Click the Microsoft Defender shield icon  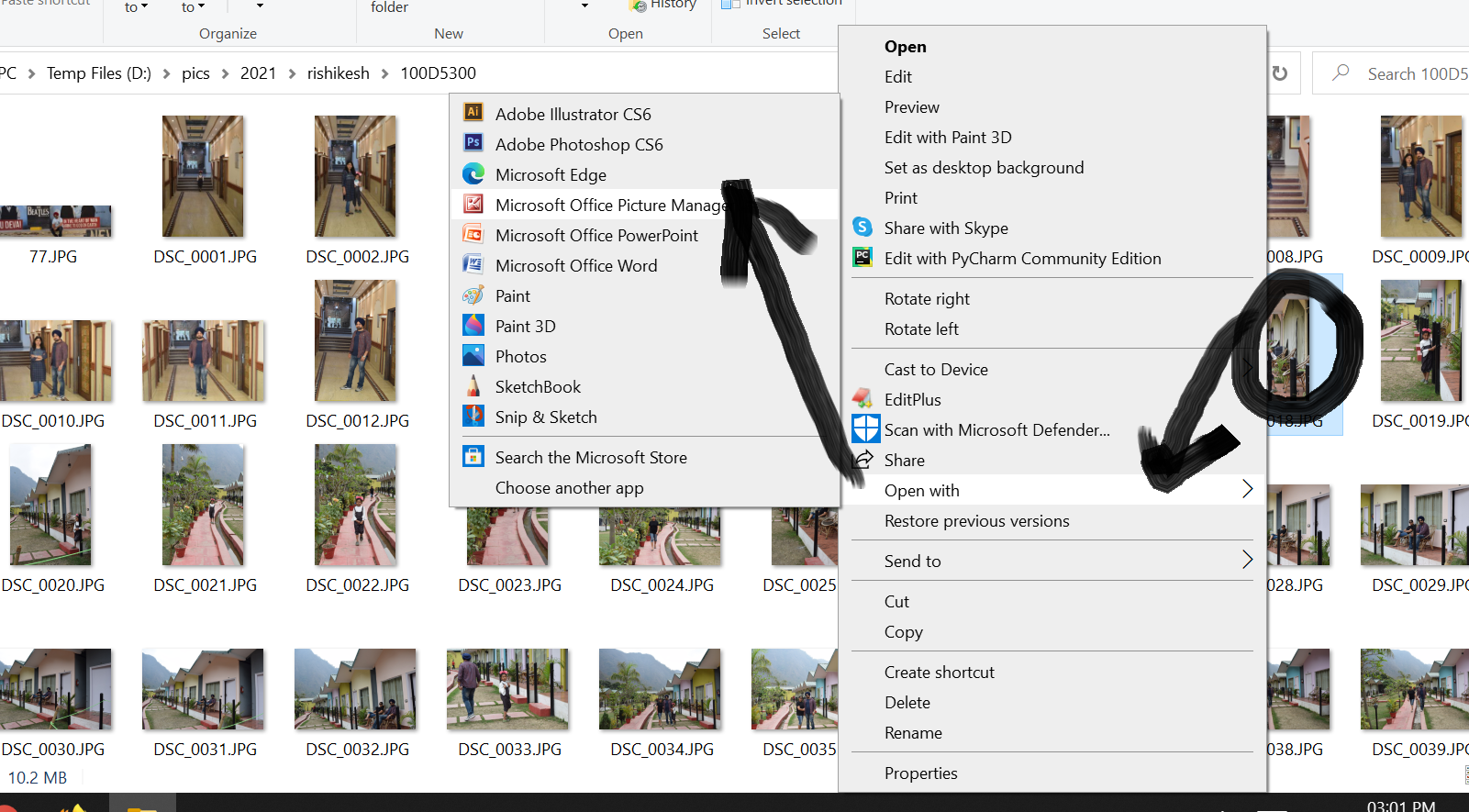coord(866,428)
